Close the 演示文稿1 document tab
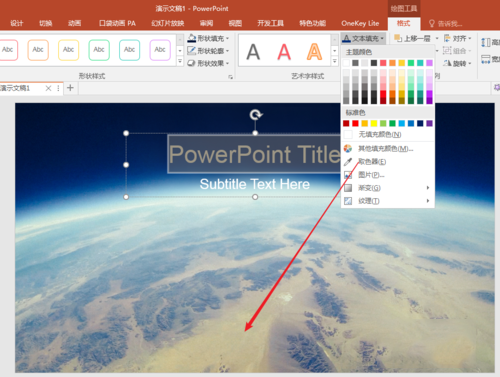The height and width of the screenshot is (377, 500). 48,88
